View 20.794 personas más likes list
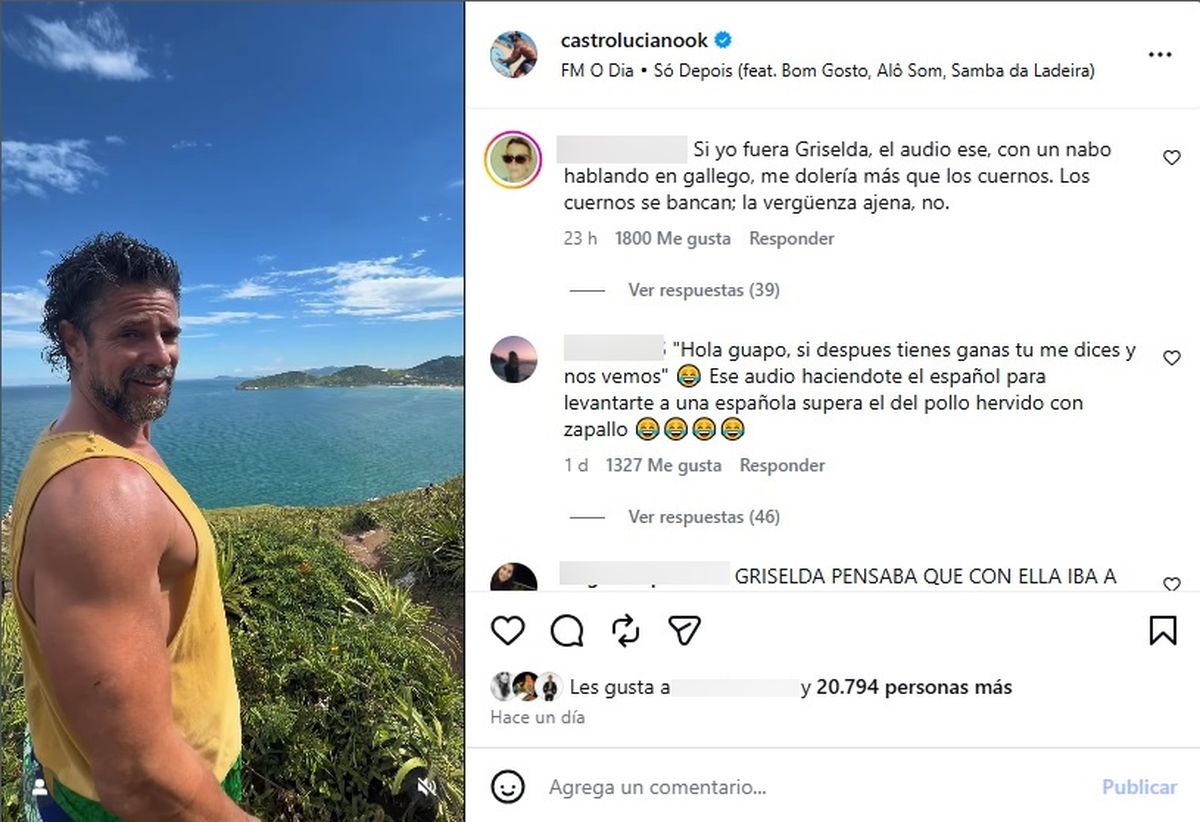The height and width of the screenshot is (822, 1200). (x=914, y=688)
